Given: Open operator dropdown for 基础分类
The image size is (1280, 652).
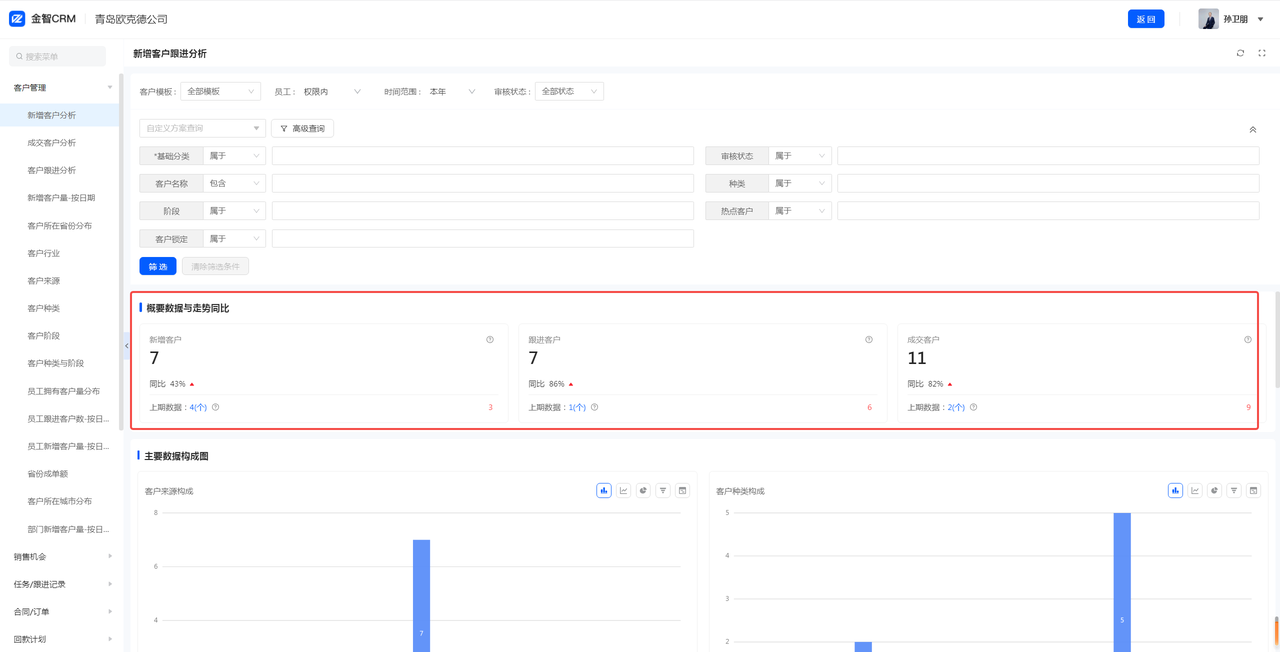Looking at the screenshot, I should (234, 156).
